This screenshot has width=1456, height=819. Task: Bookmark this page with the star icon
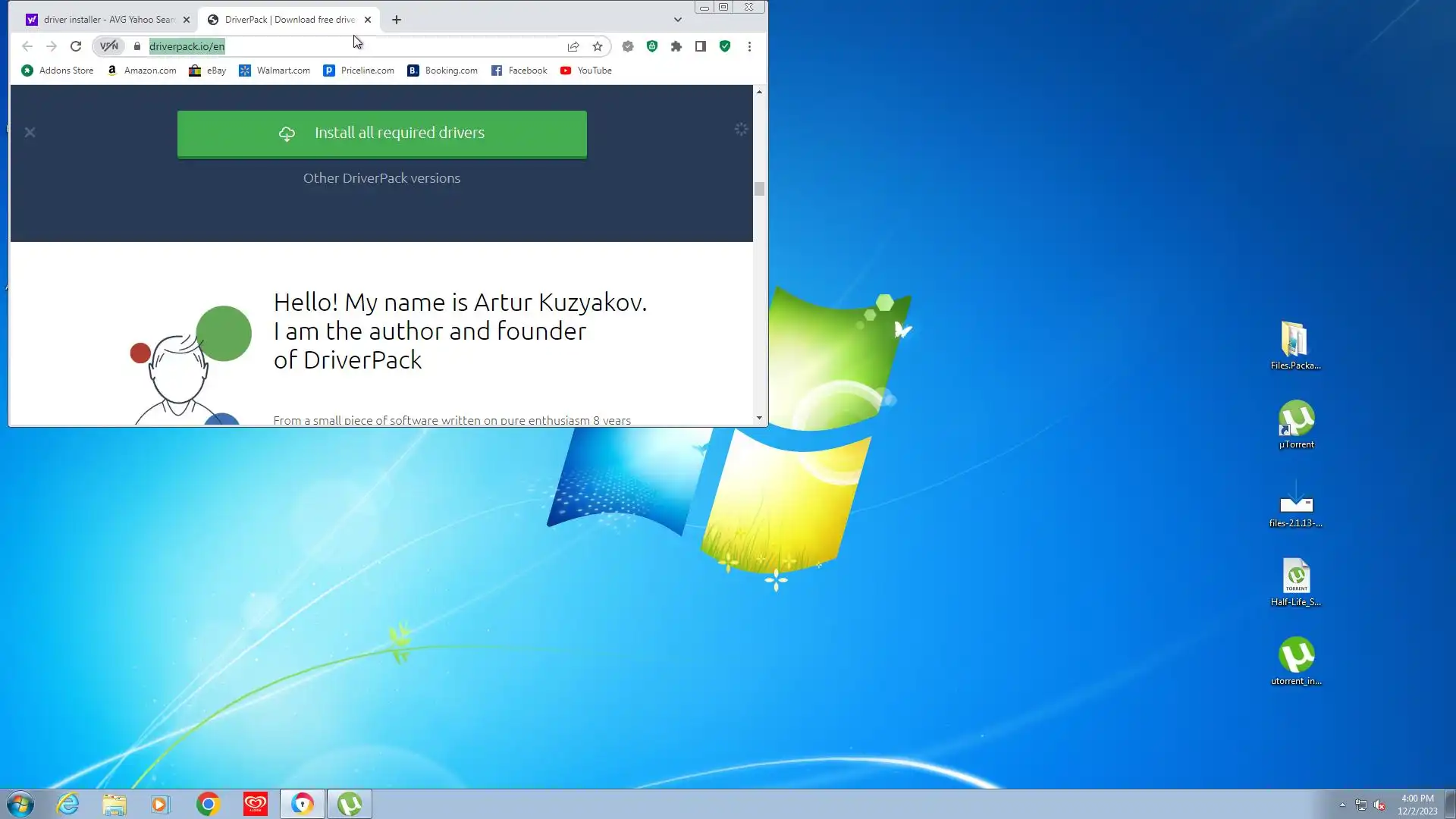click(598, 46)
